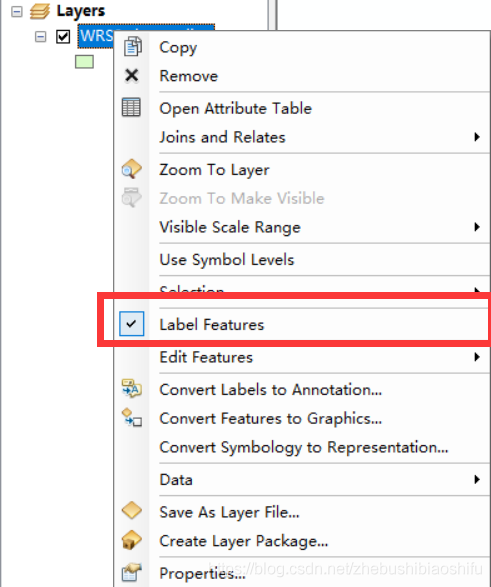Collapse the Layers group tree node

click(x=16, y=12)
